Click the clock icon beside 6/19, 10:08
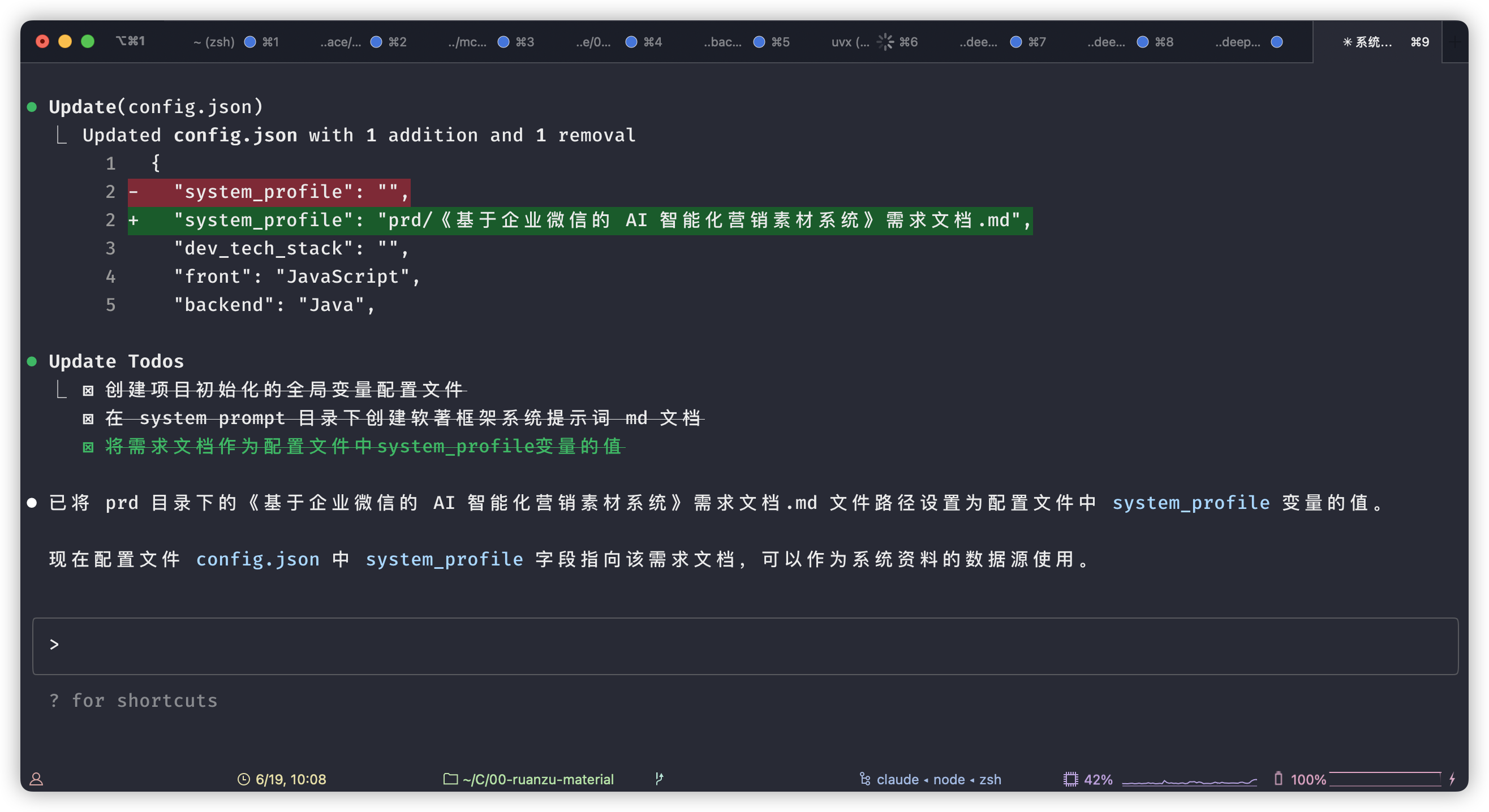Image resolution: width=1489 pixels, height=812 pixels. tap(243, 779)
